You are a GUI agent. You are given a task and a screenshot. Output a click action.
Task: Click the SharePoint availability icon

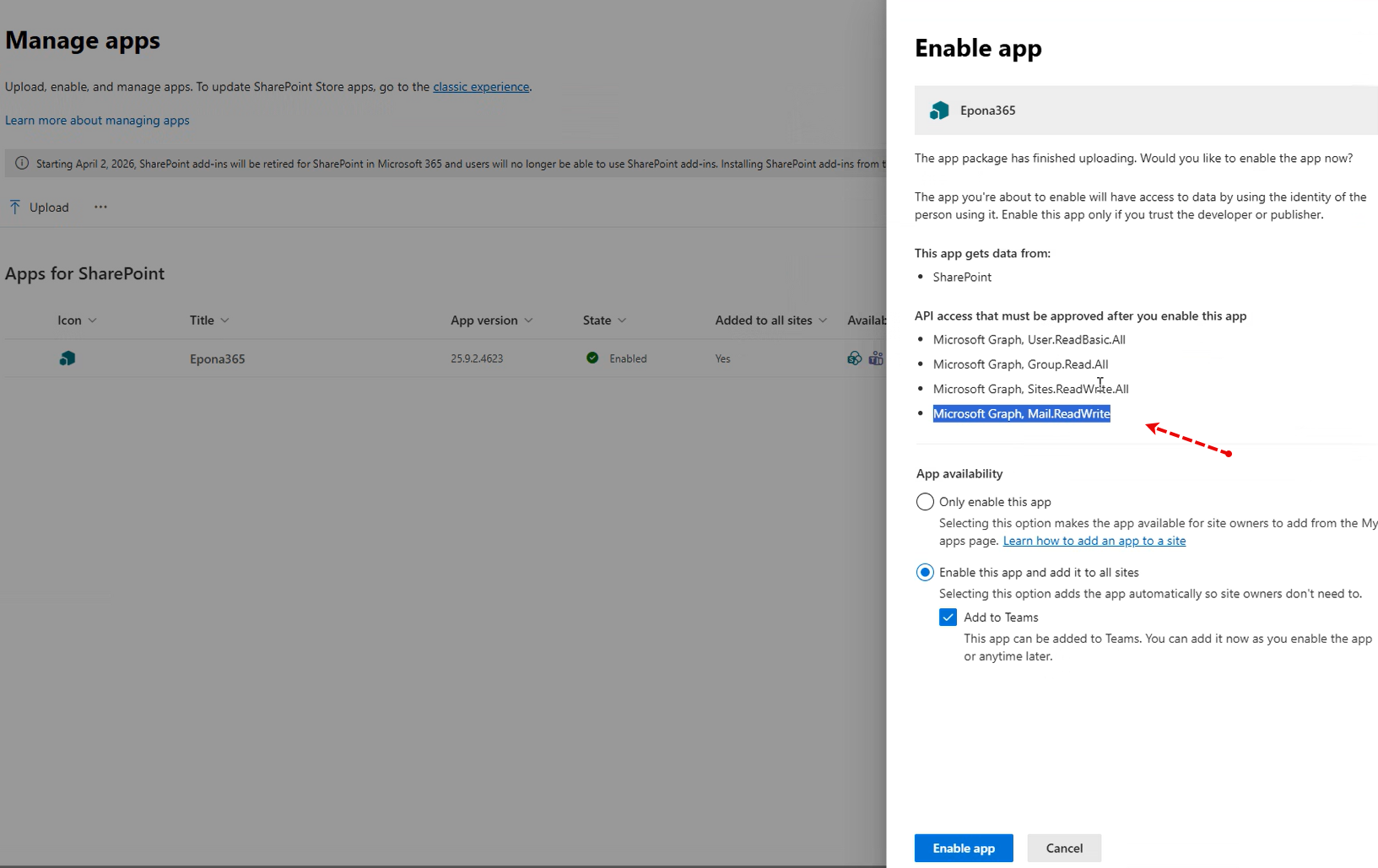coord(854,359)
